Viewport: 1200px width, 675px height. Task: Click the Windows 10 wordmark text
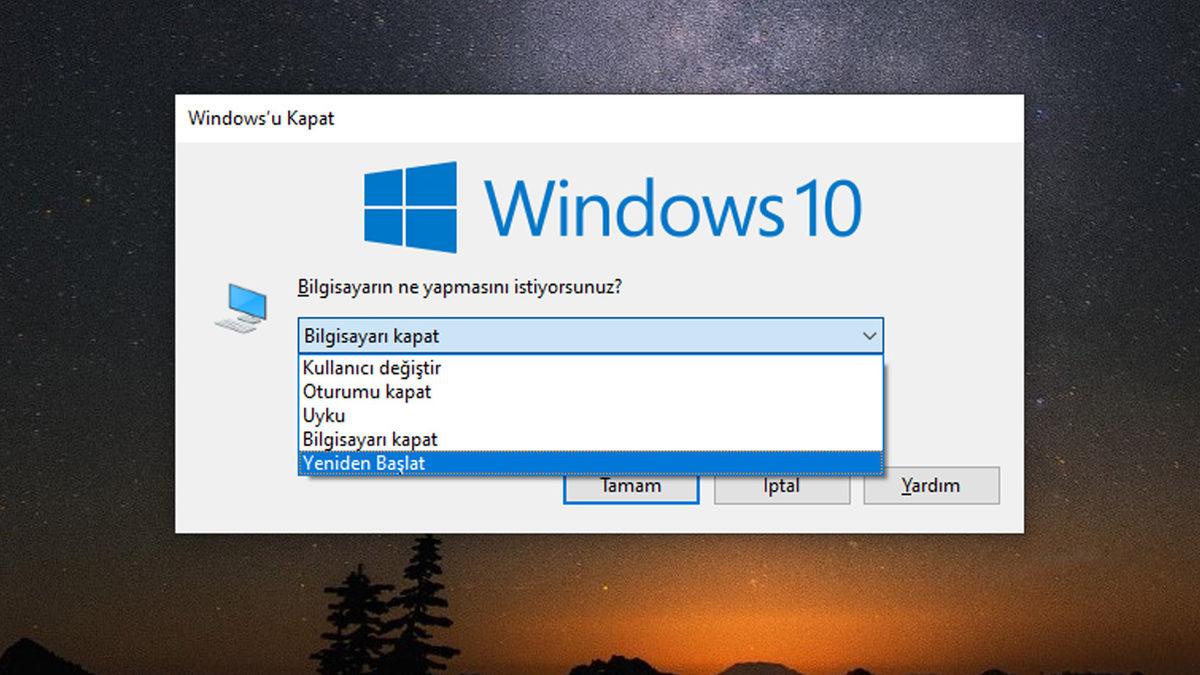point(672,207)
